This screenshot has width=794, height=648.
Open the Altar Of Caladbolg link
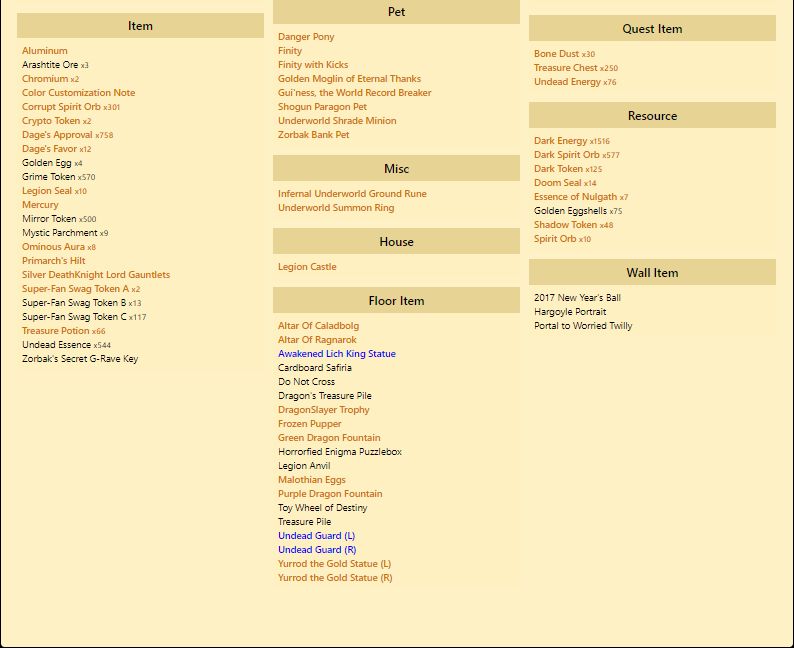(x=319, y=326)
